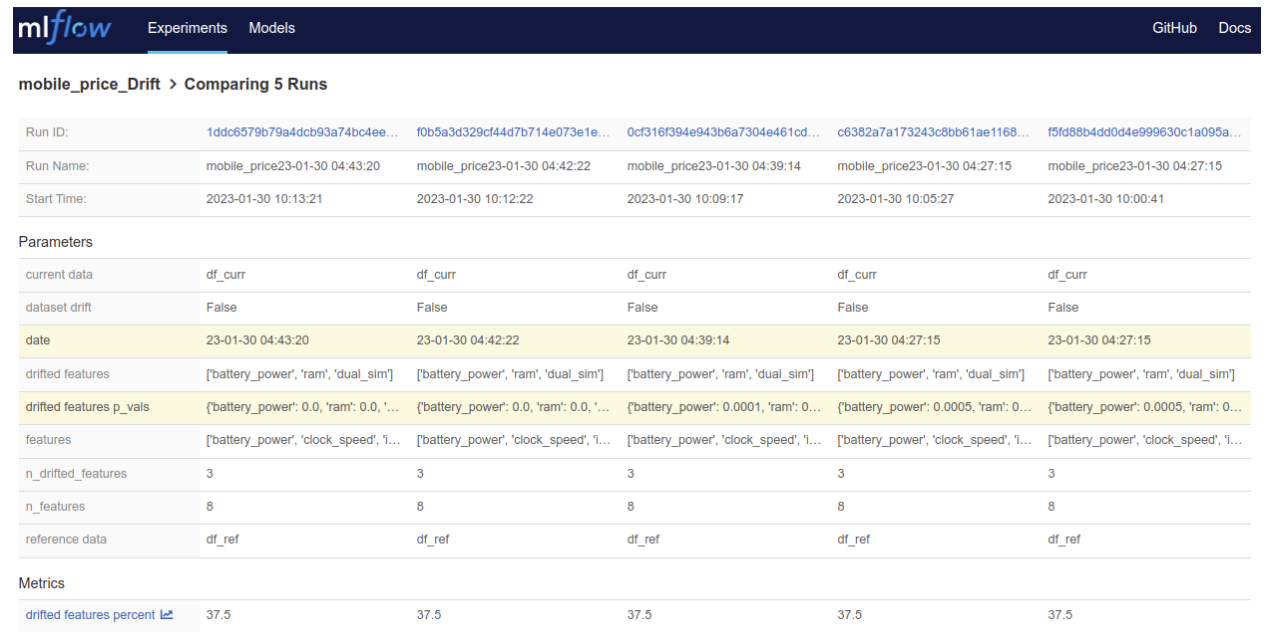Click the Run Name row label
Image resolution: width=1280 pixels, height=638 pixels.
pyautogui.click(x=58, y=166)
